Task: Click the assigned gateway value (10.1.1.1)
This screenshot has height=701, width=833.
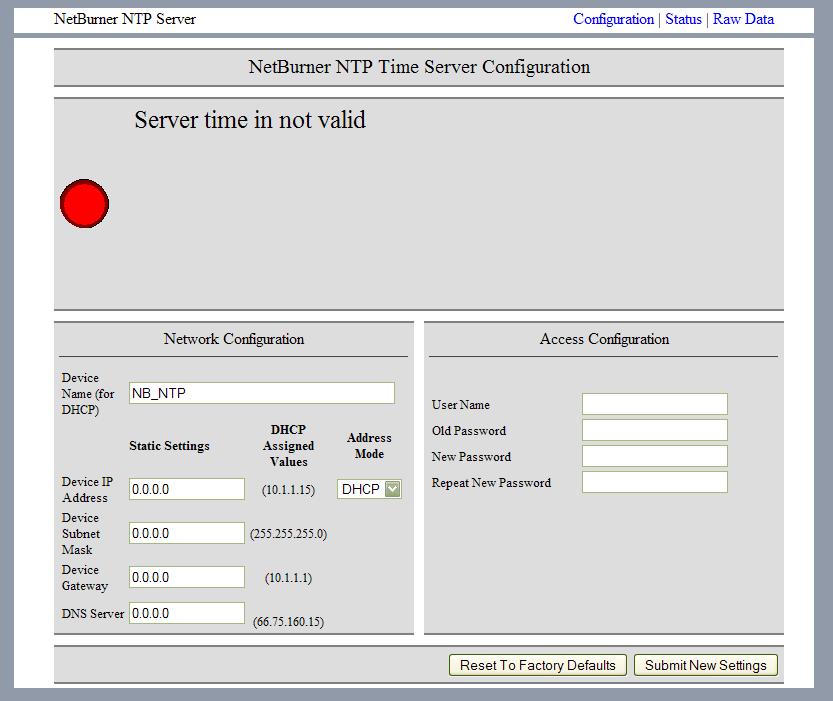Action: point(288,578)
